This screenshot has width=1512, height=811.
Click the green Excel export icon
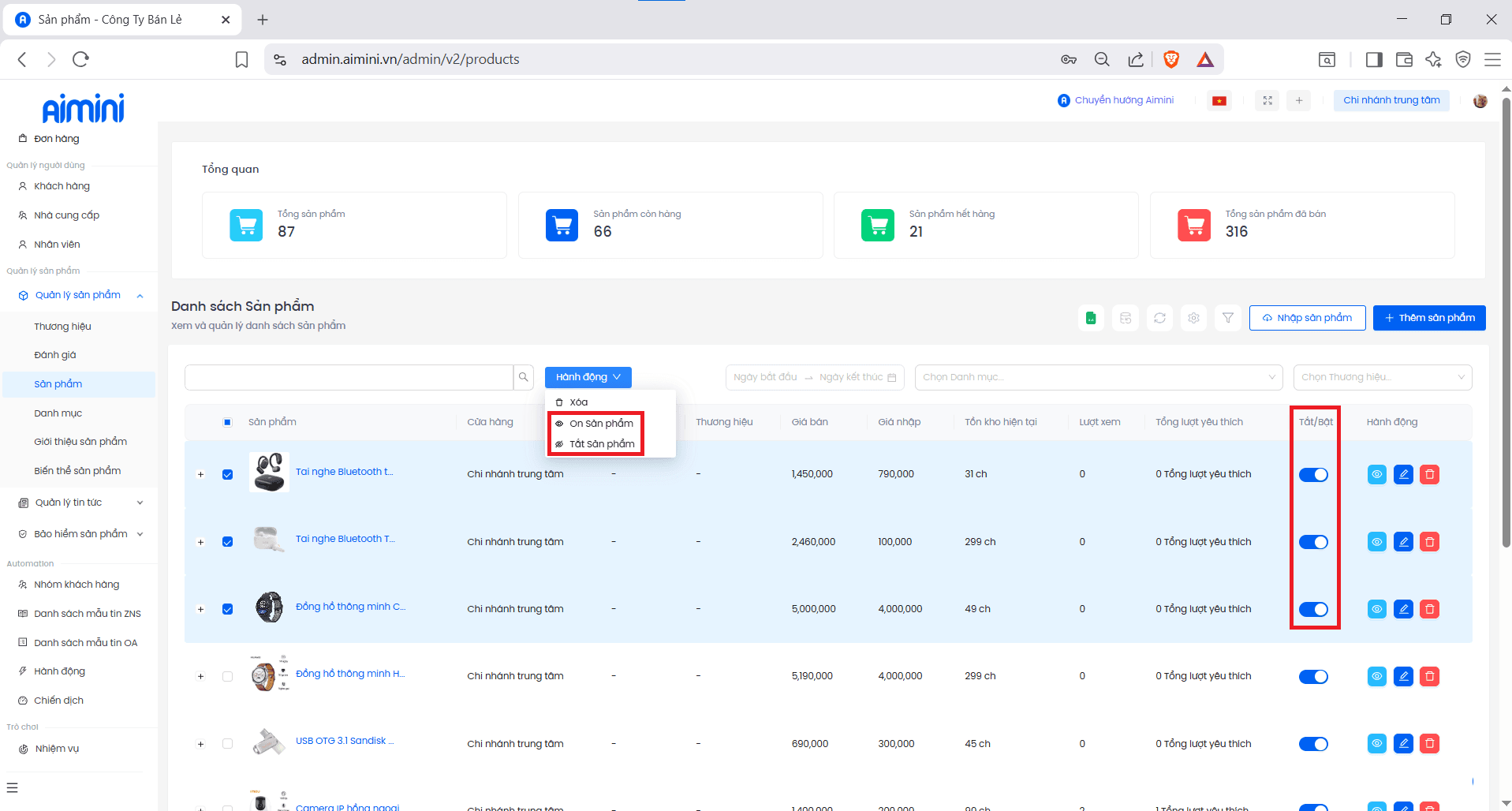[1091, 318]
